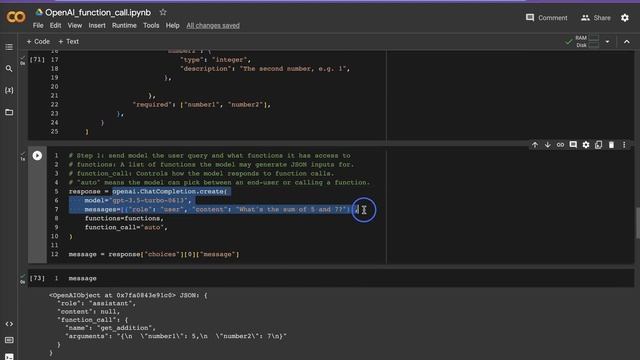Open more cell actions menu
The image size is (640, 360).
tap(624, 145)
